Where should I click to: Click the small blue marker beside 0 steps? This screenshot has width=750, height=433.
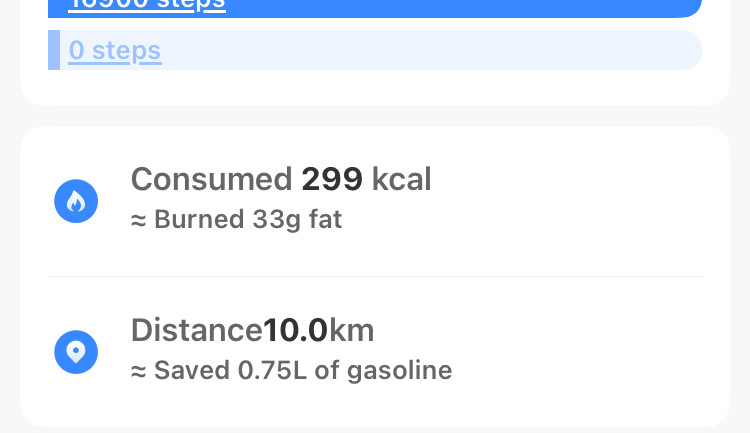pyautogui.click(x=54, y=50)
